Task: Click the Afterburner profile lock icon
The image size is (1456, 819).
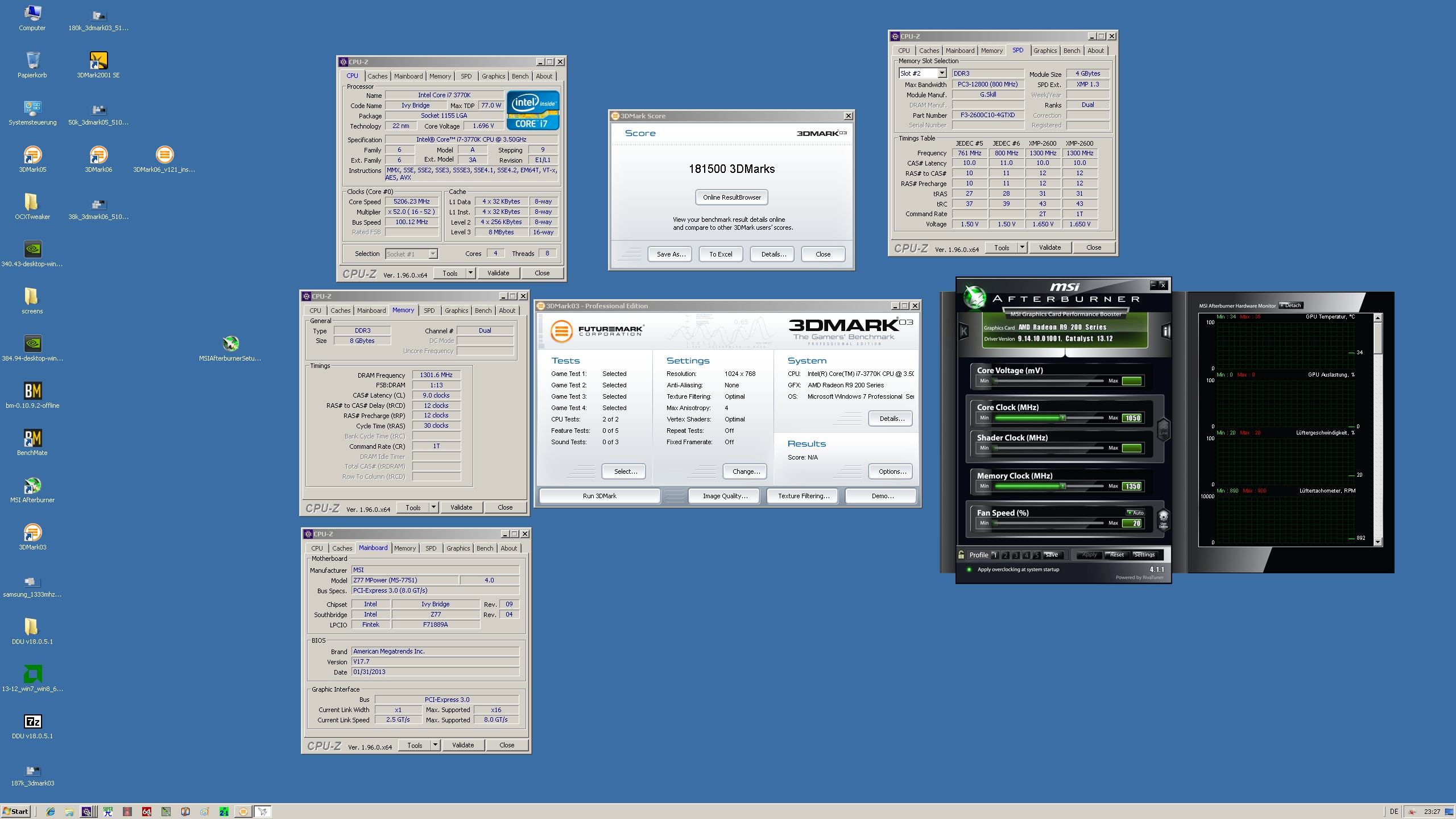Action: pos(961,555)
